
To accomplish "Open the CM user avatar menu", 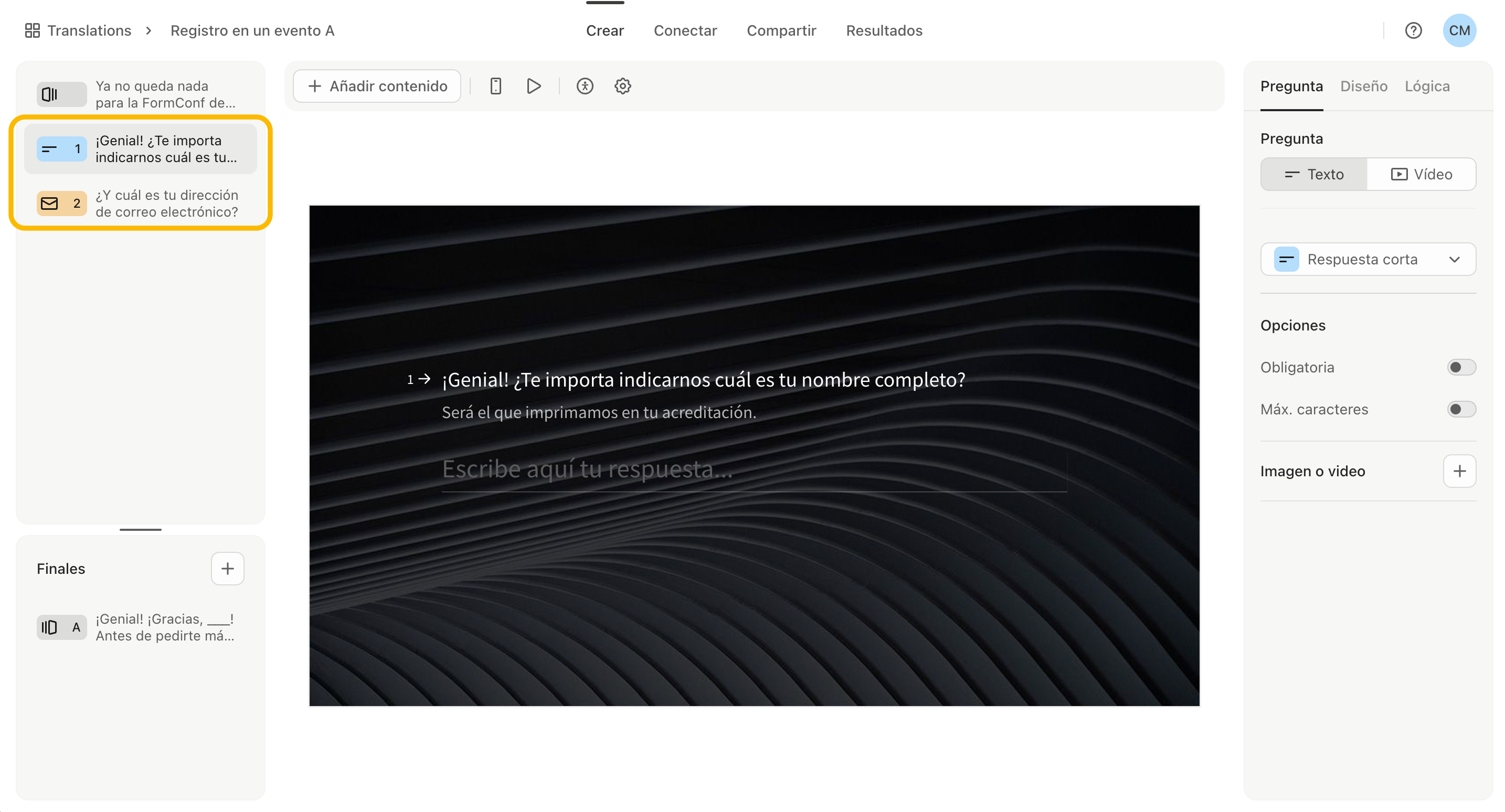I will coord(1459,30).
